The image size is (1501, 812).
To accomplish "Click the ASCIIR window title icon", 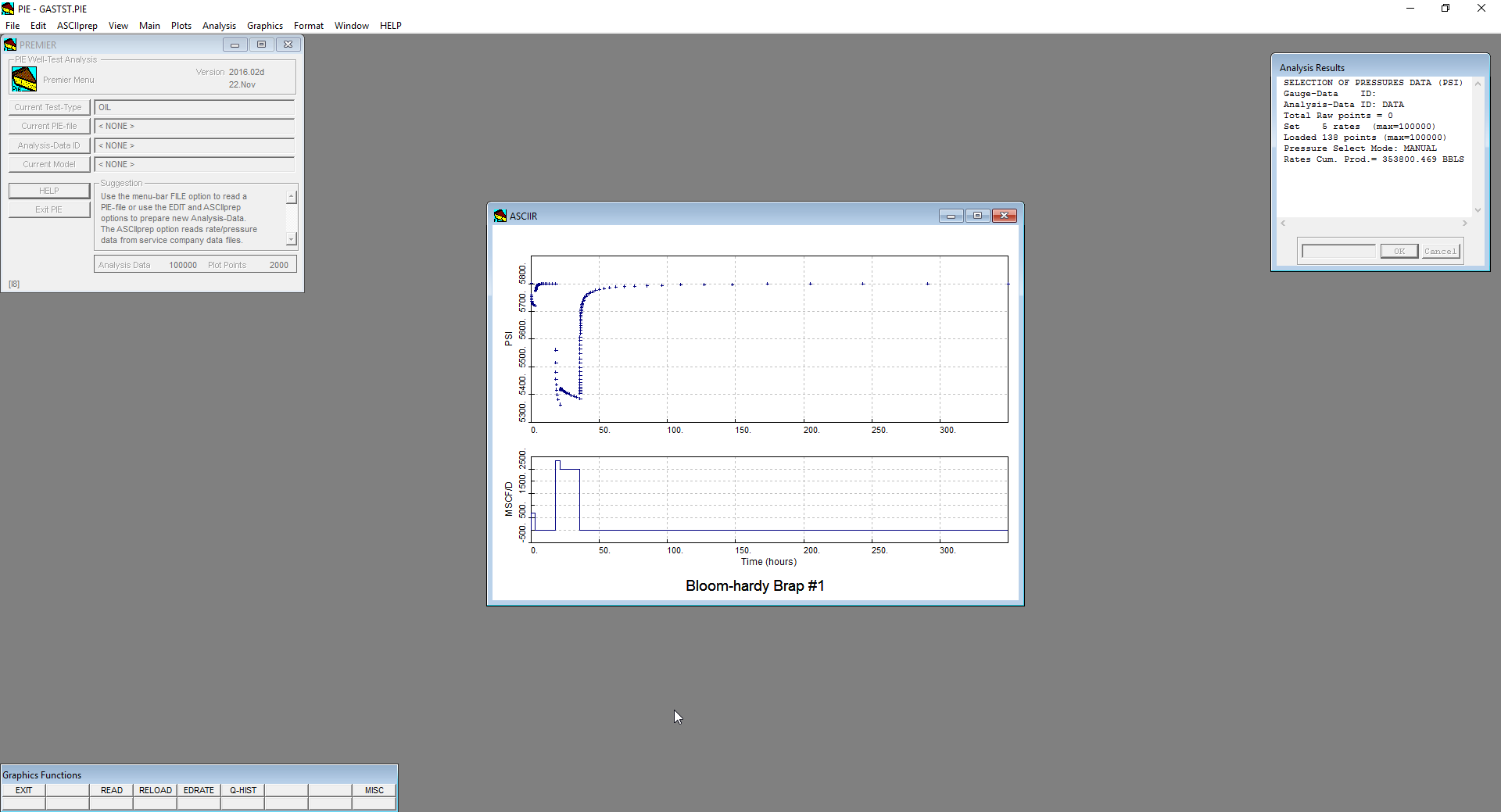I will click(x=500, y=216).
